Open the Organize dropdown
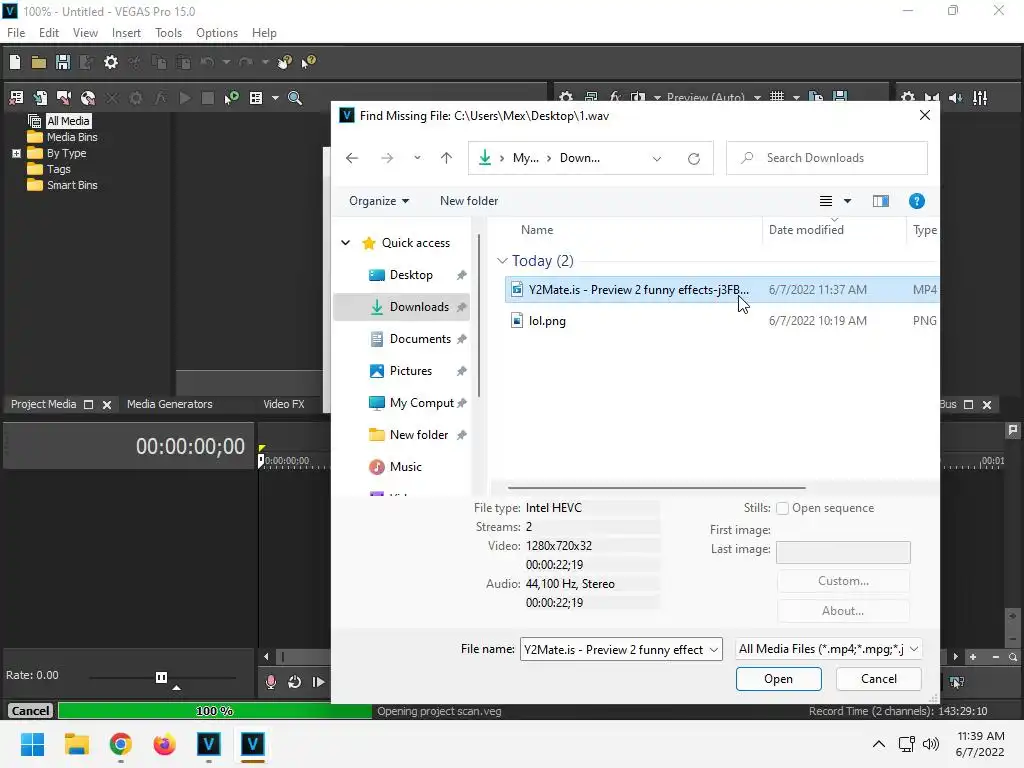The height and width of the screenshot is (768, 1024). tap(379, 201)
